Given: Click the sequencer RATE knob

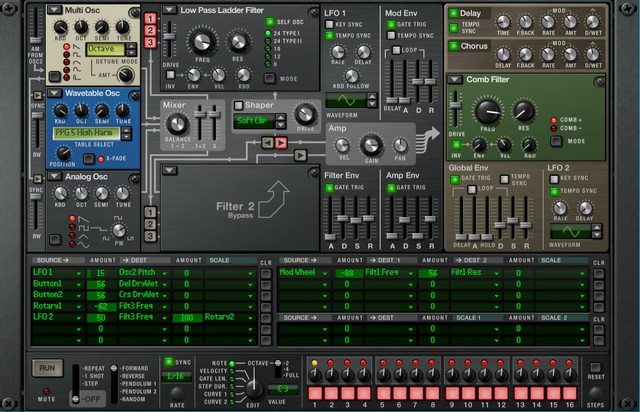Looking at the screenshot, I should [x=177, y=394].
